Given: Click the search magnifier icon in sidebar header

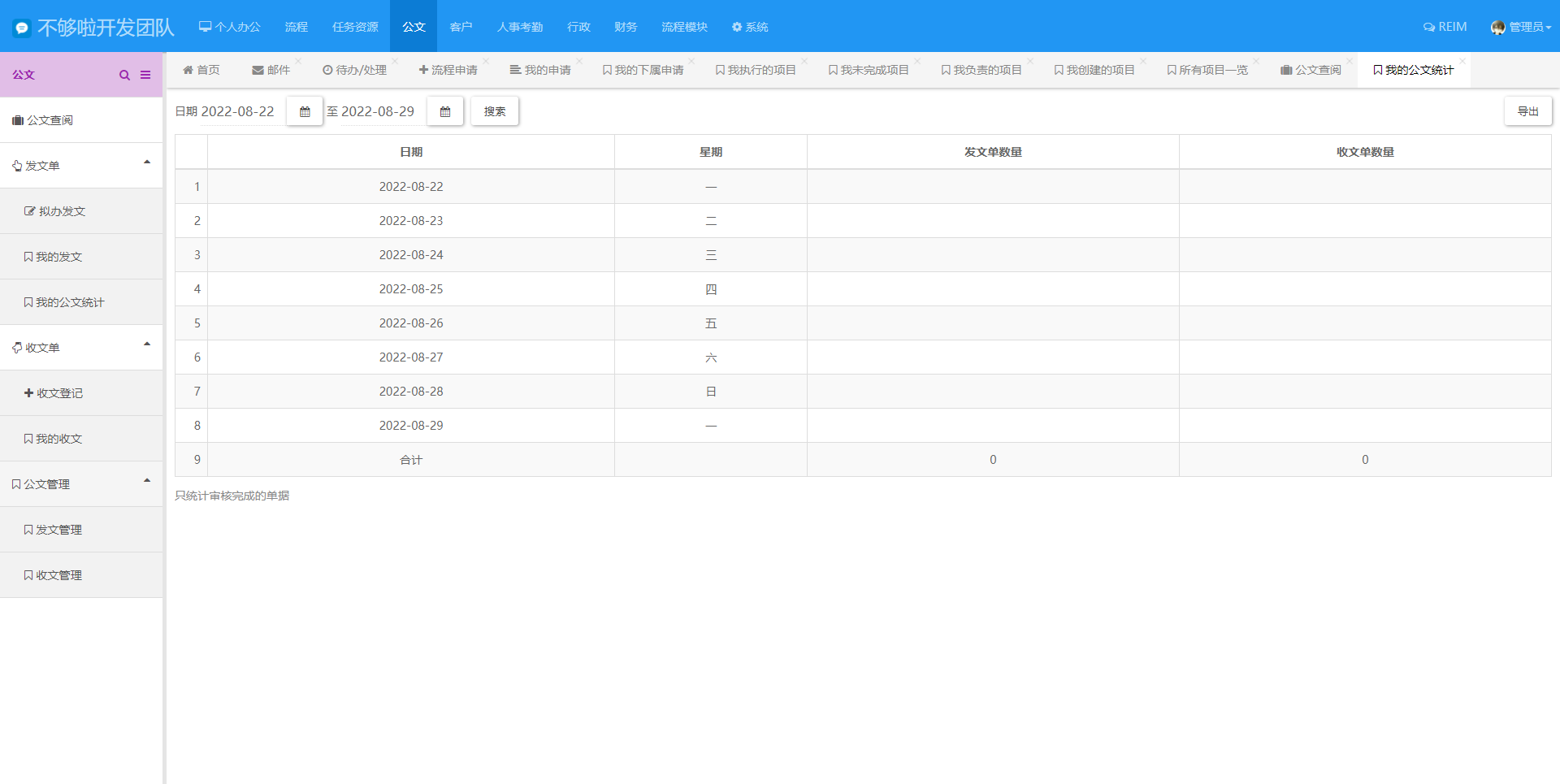Looking at the screenshot, I should point(124,75).
